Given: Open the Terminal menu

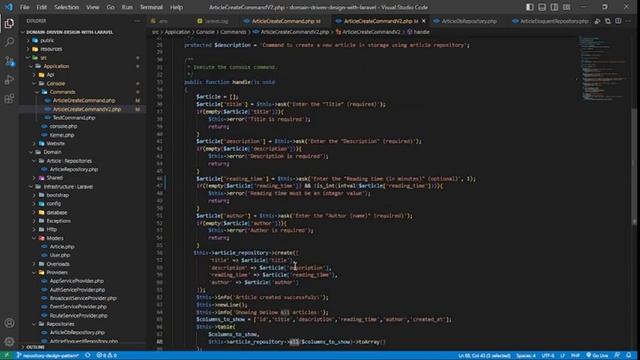Looking at the screenshot, I should point(151,7).
